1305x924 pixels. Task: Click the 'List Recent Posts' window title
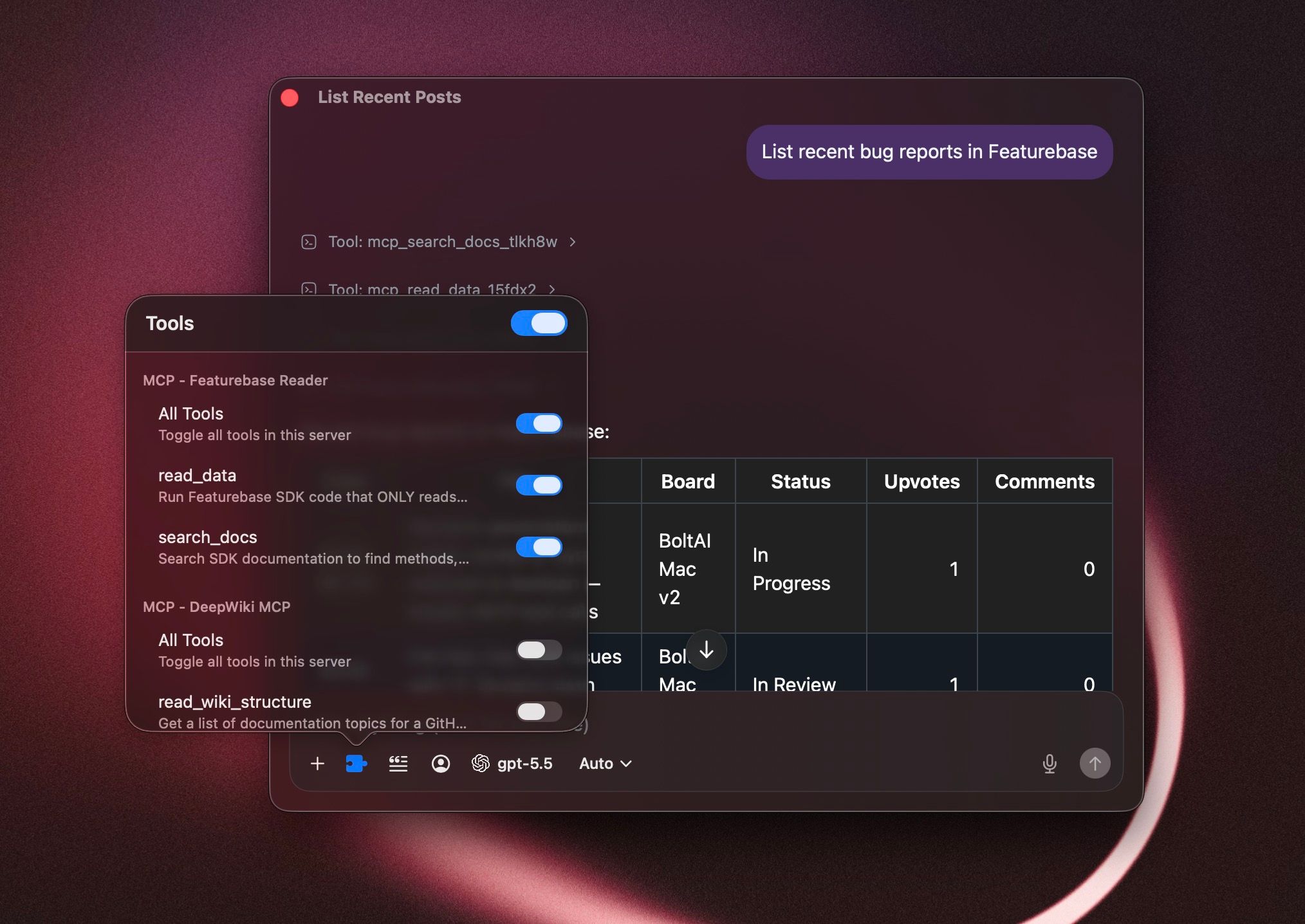389,97
